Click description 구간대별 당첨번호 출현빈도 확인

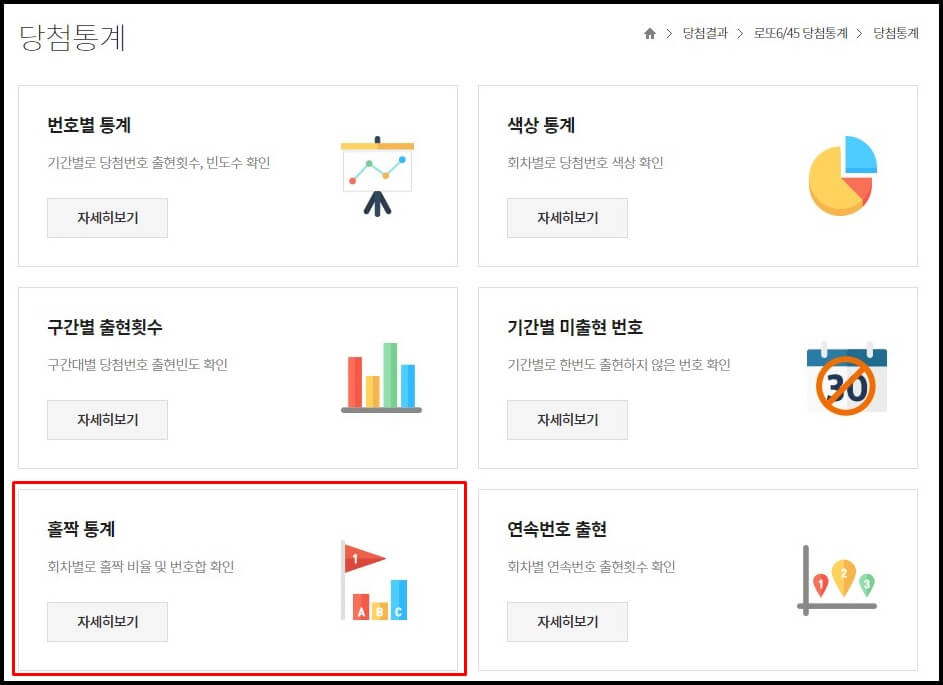coord(138,365)
